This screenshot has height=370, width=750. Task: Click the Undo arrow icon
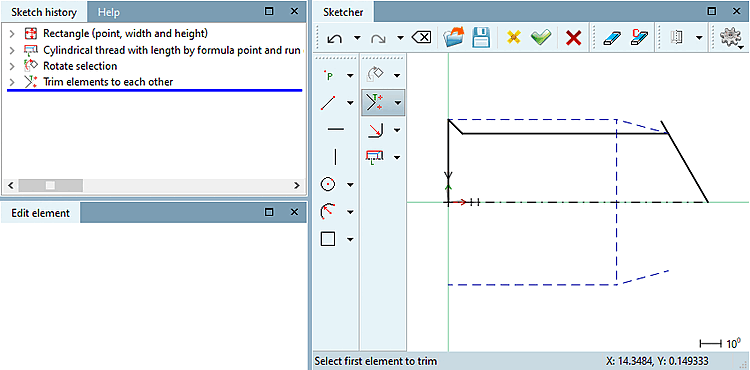click(x=334, y=38)
